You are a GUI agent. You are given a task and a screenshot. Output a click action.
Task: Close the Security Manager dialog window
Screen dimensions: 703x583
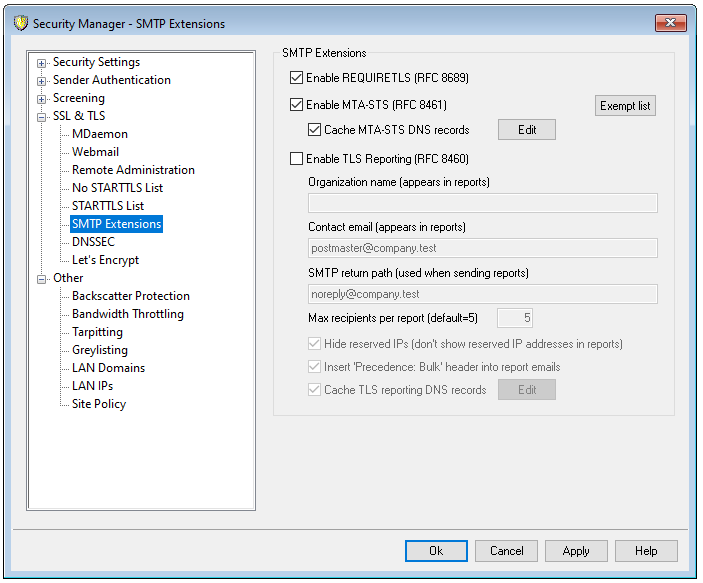coord(668,22)
